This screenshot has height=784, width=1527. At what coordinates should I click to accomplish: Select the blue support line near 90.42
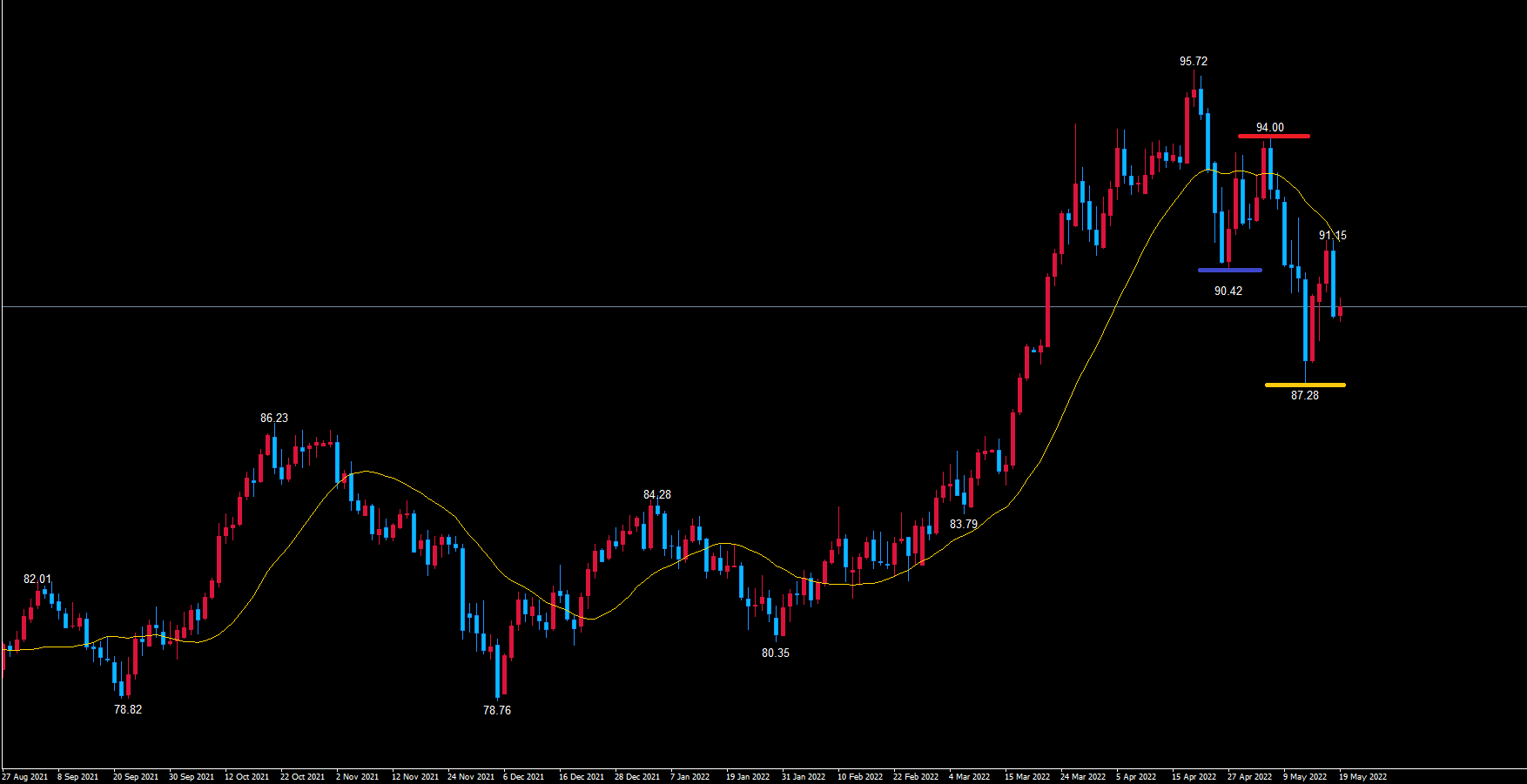coord(1229,270)
